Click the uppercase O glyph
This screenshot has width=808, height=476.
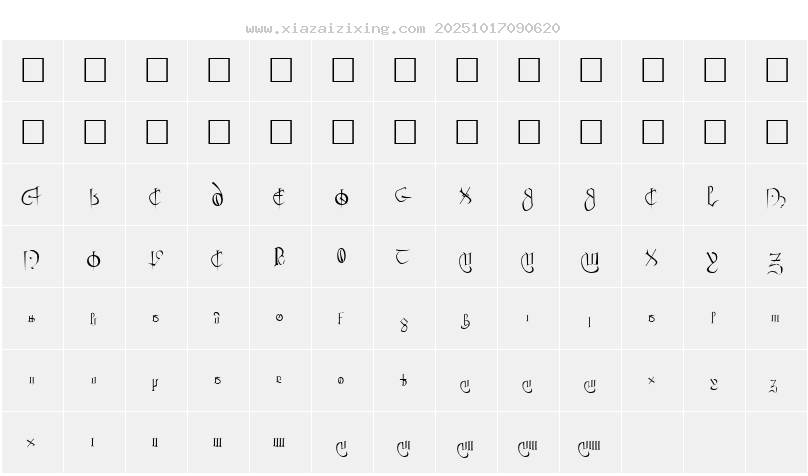94,260
